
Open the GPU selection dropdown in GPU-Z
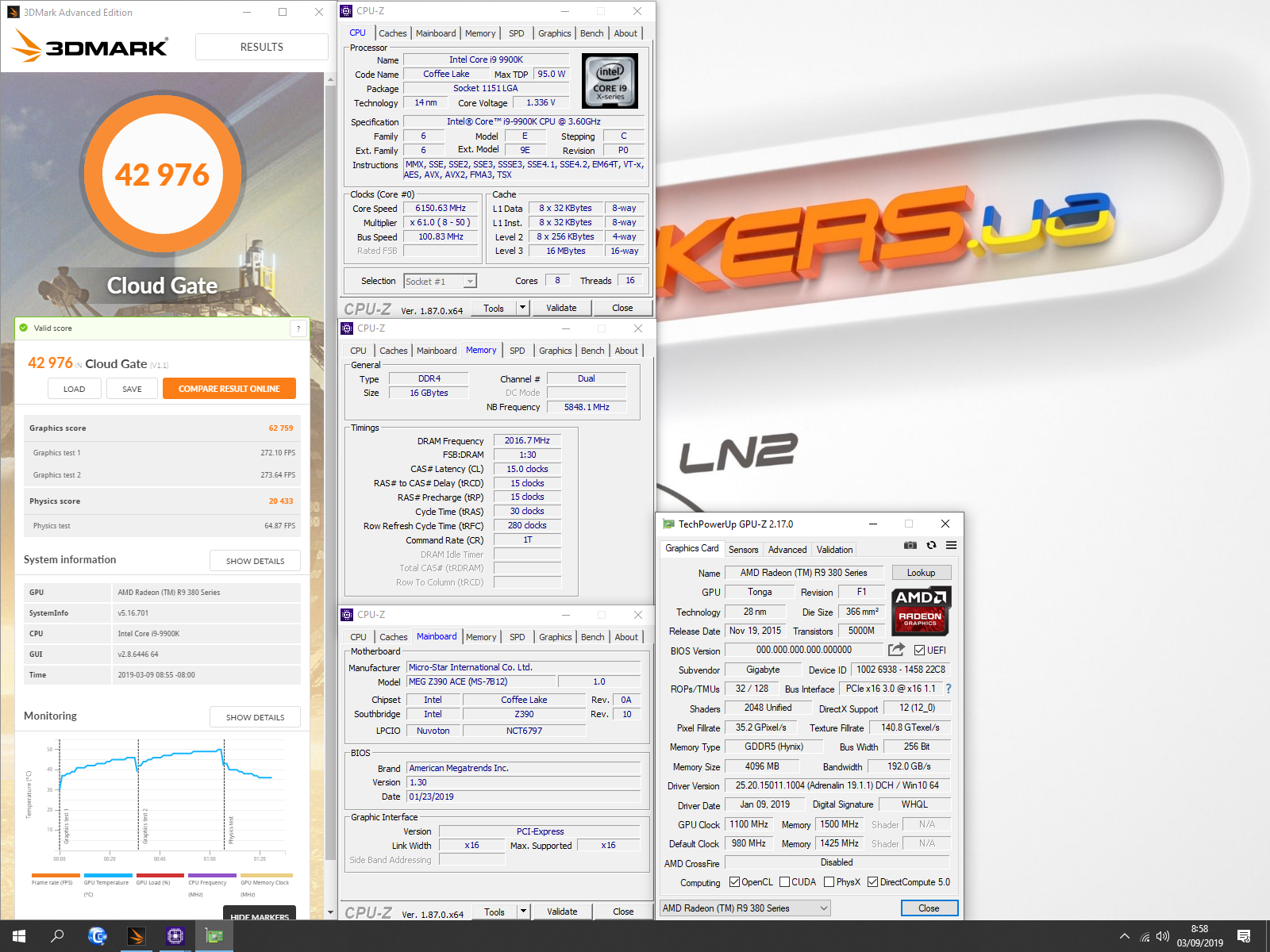[x=745, y=908]
